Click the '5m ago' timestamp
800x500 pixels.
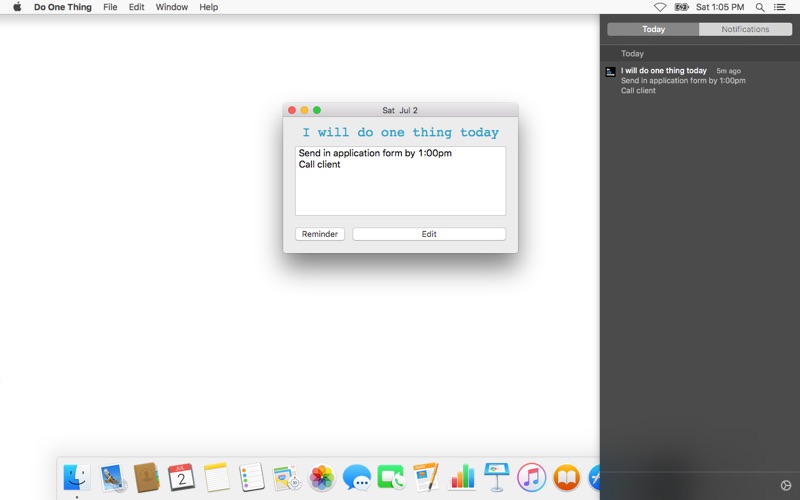click(x=728, y=71)
